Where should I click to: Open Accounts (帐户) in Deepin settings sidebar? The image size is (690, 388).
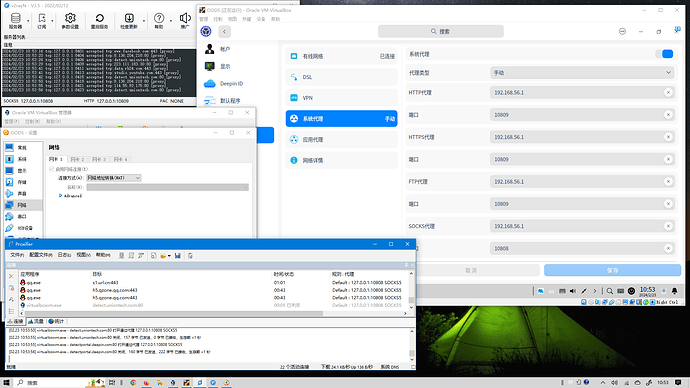(225, 49)
